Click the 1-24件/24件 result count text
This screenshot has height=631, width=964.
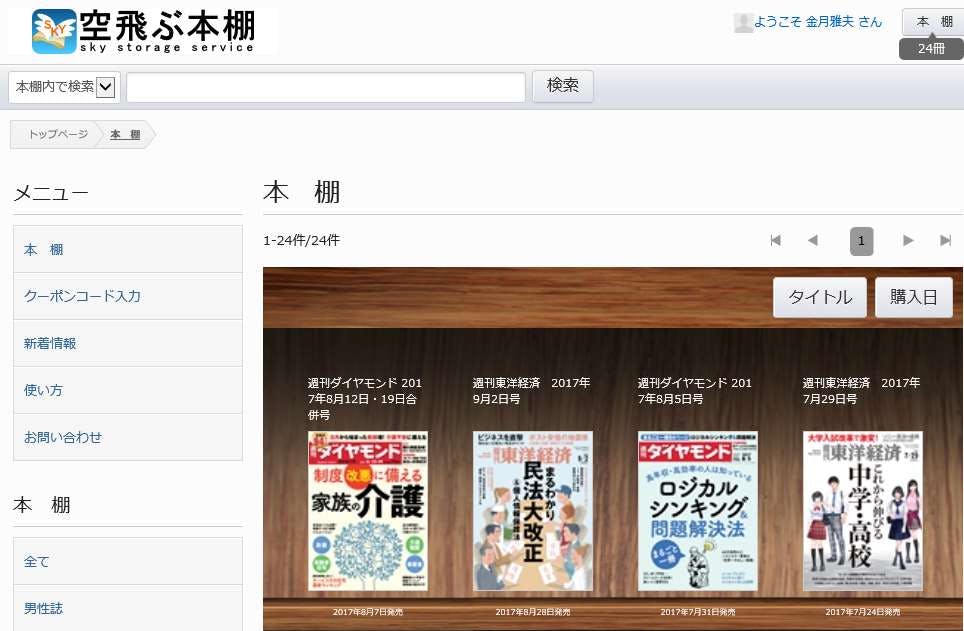tap(301, 240)
